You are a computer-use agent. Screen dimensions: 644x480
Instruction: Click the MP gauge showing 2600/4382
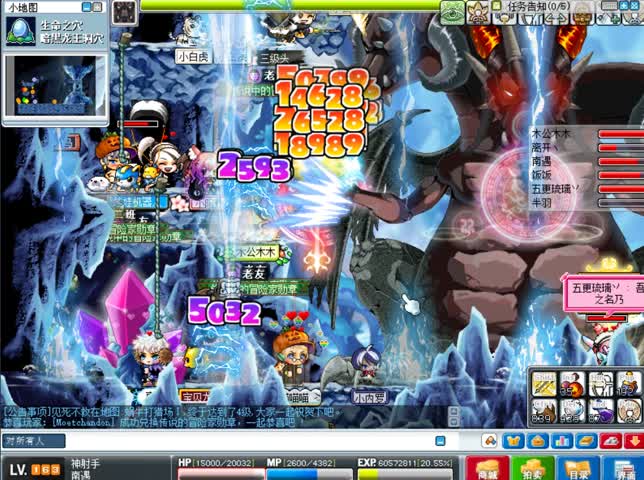[309, 473]
